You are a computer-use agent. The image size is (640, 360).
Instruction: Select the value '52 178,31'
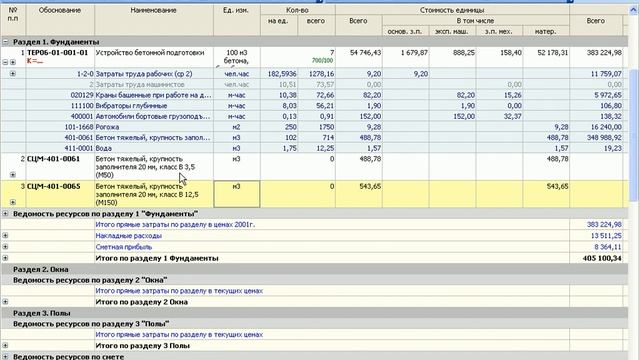(x=553, y=53)
